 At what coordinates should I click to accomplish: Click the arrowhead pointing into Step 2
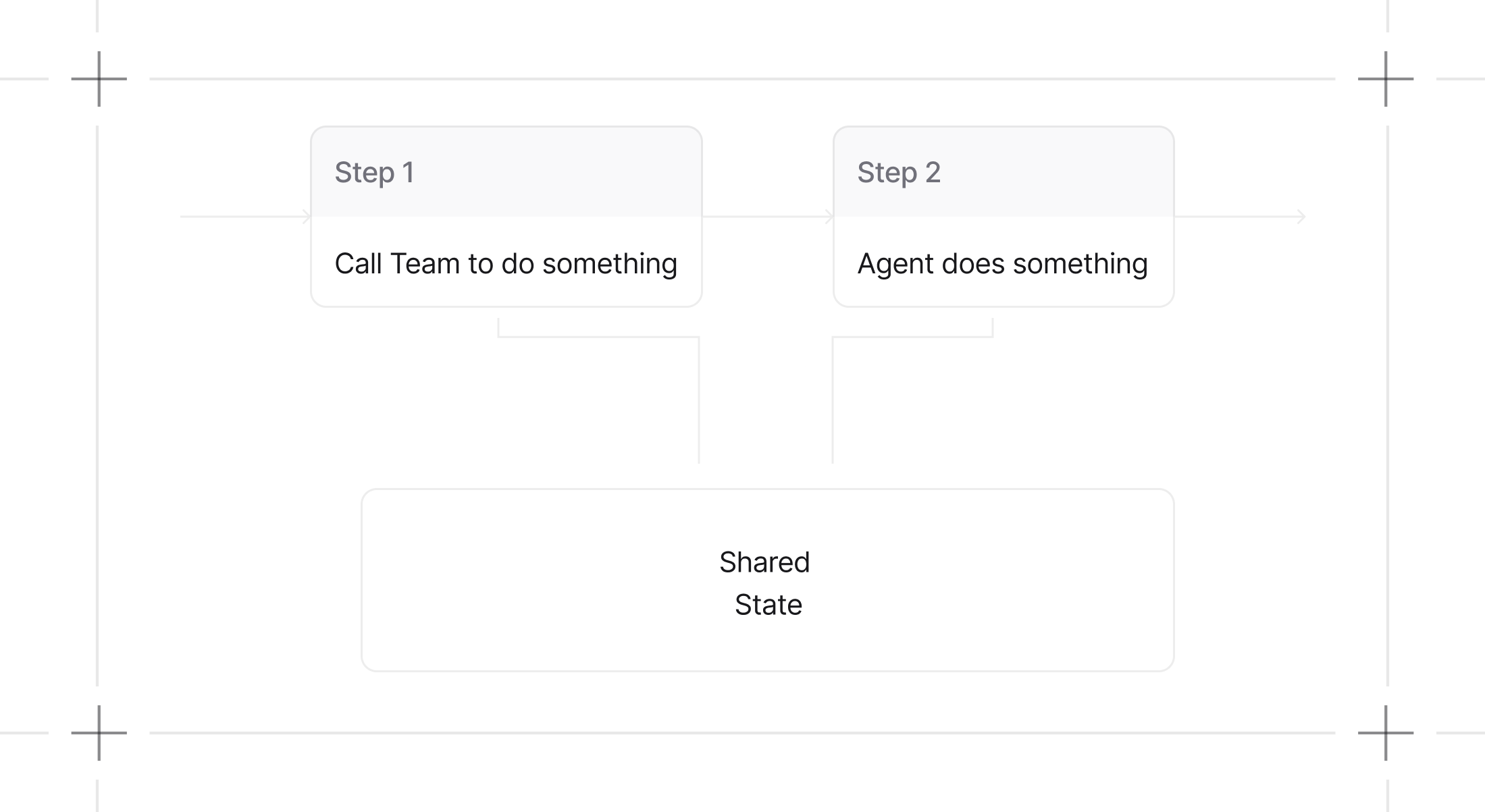point(829,217)
